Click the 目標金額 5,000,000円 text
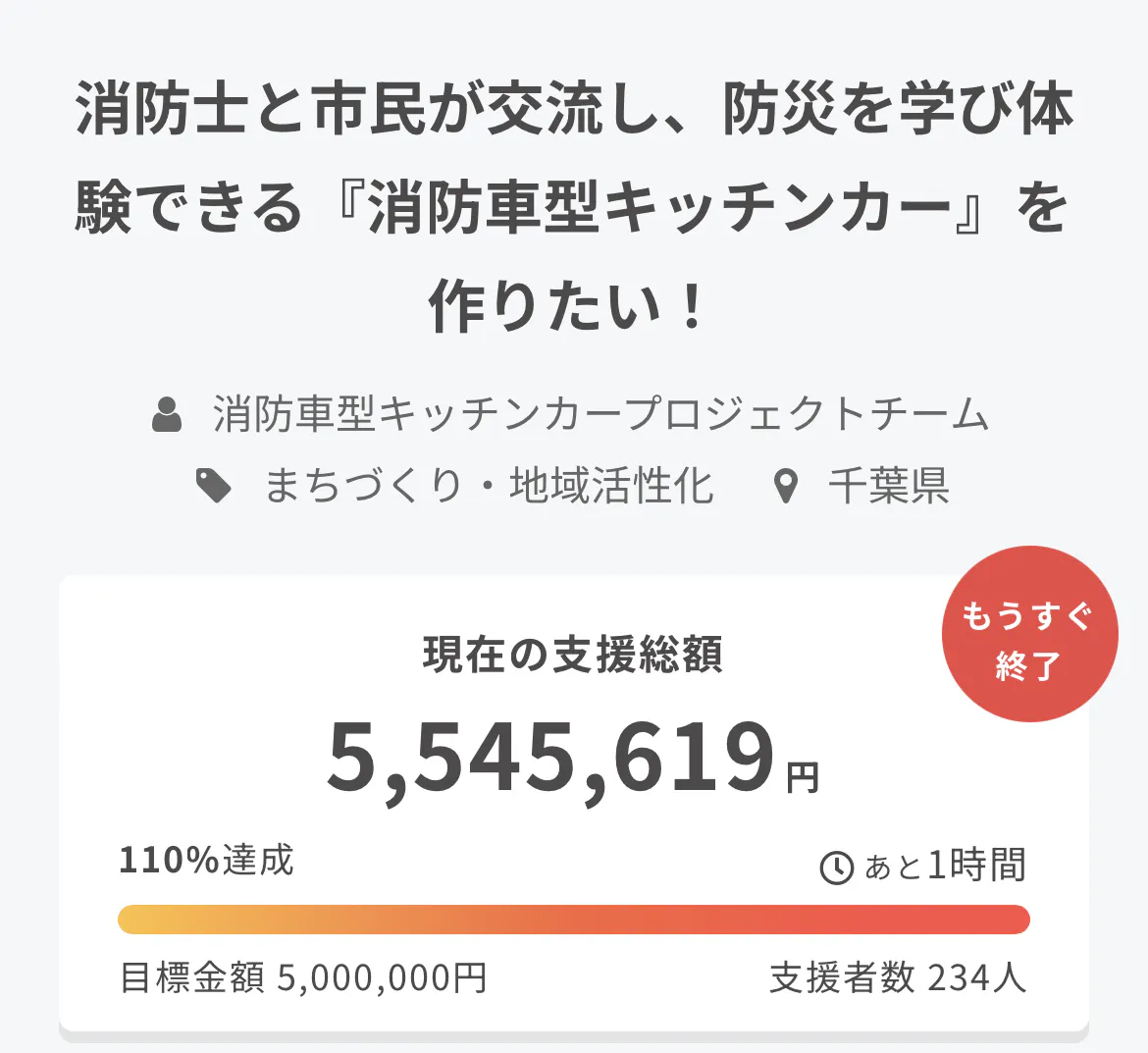This screenshot has width=1148, height=1053. (303, 977)
